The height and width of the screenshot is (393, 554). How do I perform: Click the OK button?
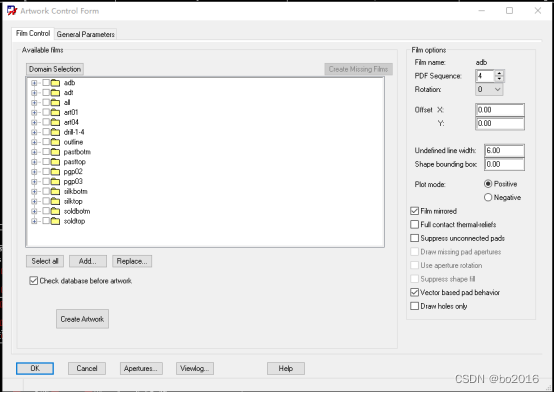click(35, 369)
